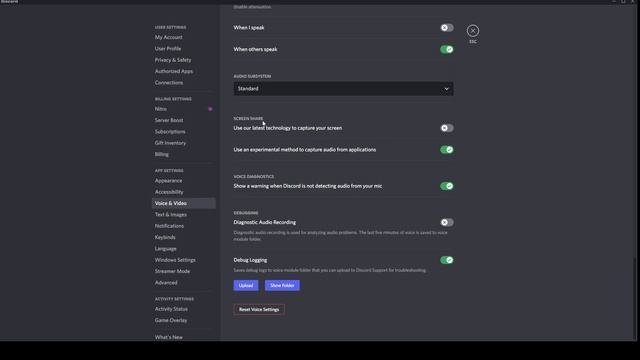Click Reset Voice Settings button
The height and width of the screenshot is (360, 640).
point(259,309)
